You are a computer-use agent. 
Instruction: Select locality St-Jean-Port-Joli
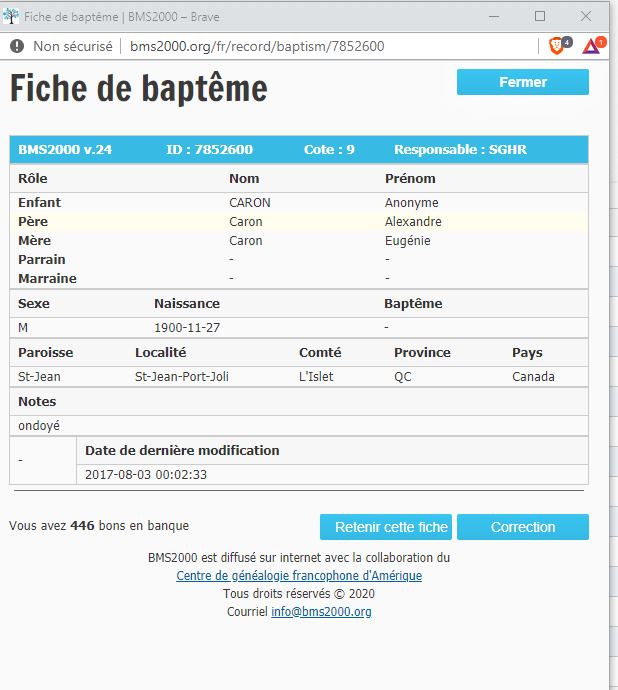click(x=182, y=377)
